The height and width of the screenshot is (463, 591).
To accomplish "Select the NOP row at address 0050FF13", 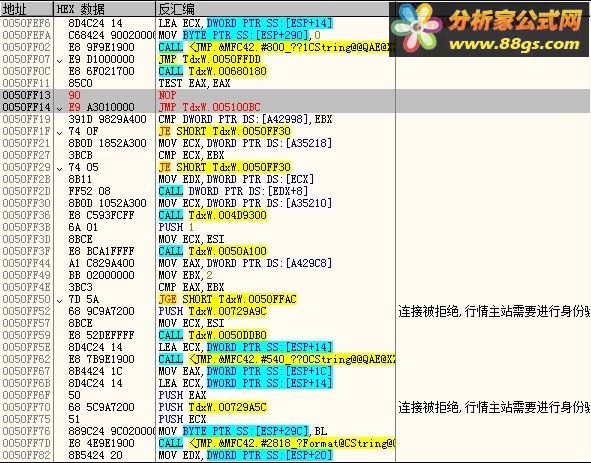I will coord(296,95).
